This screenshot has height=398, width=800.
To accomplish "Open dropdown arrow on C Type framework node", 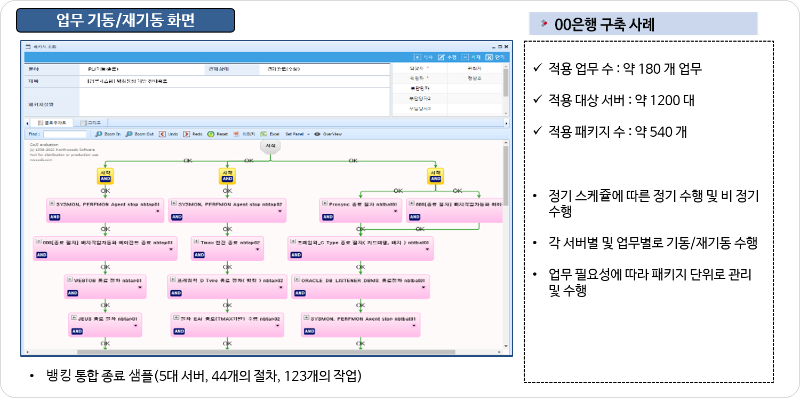I will coord(428,249).
